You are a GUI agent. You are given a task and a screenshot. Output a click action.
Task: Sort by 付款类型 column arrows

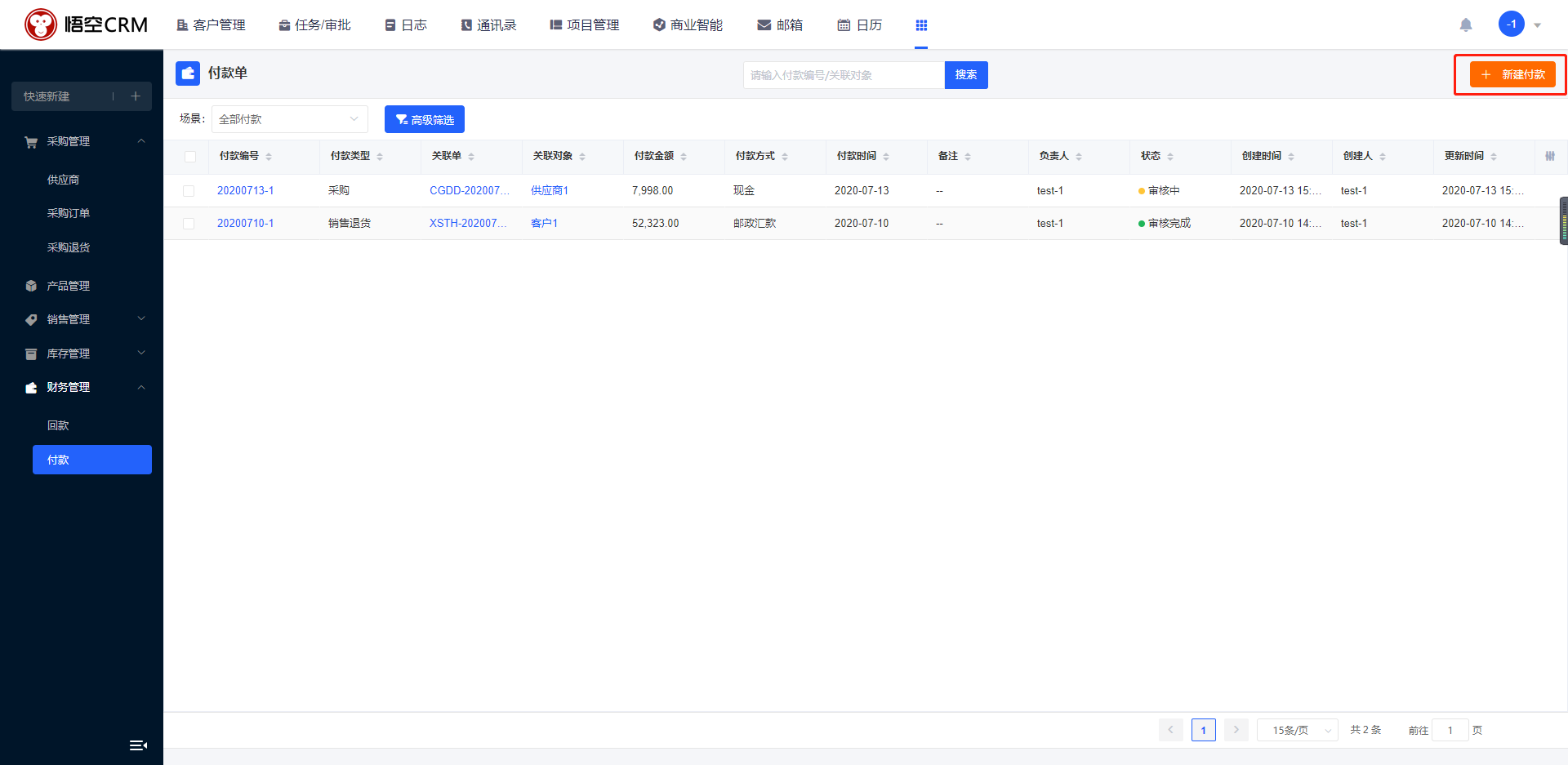pos(380,157)
